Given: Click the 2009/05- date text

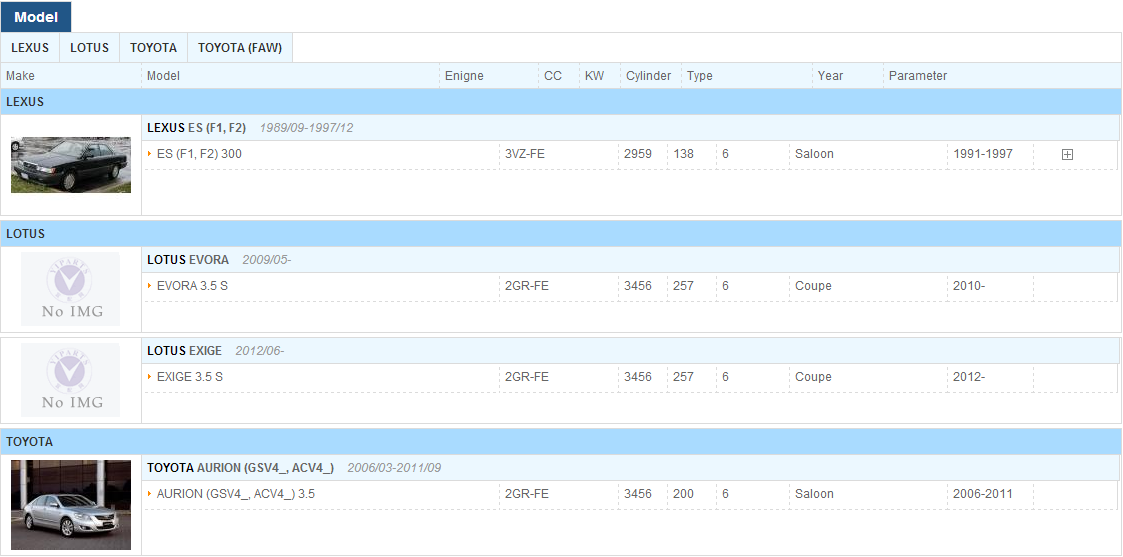Looking at the screenshot, I should [x=266, y=260].
